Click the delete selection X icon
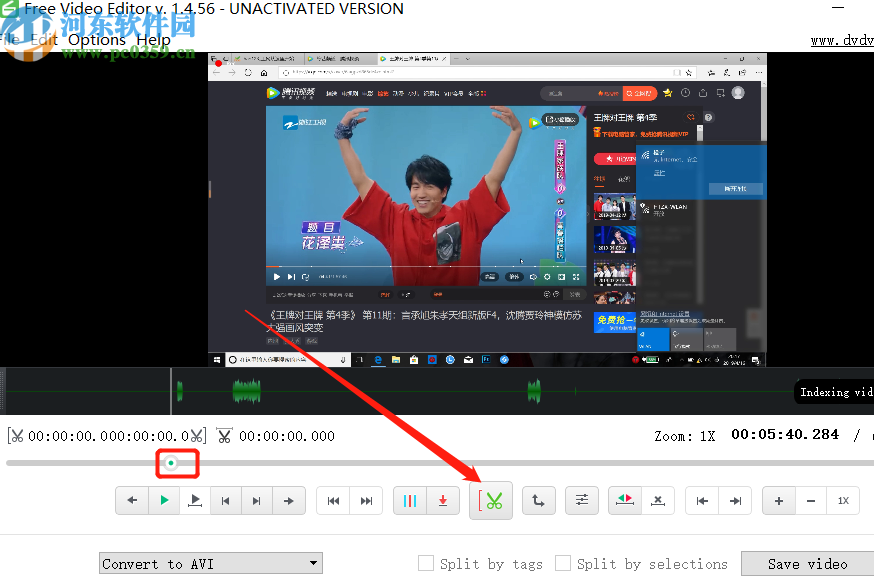The width and height of the screenshot is (874, 577). pyautogui.click(x=659, y=500)
